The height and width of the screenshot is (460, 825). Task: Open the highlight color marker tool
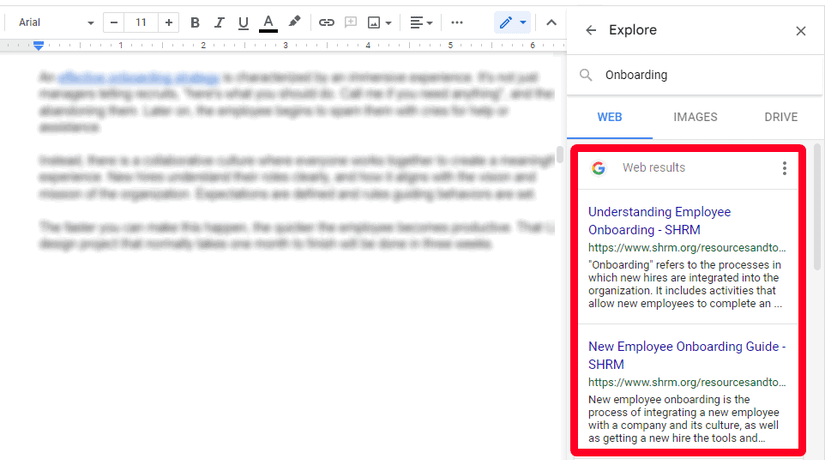click(295, 22)
